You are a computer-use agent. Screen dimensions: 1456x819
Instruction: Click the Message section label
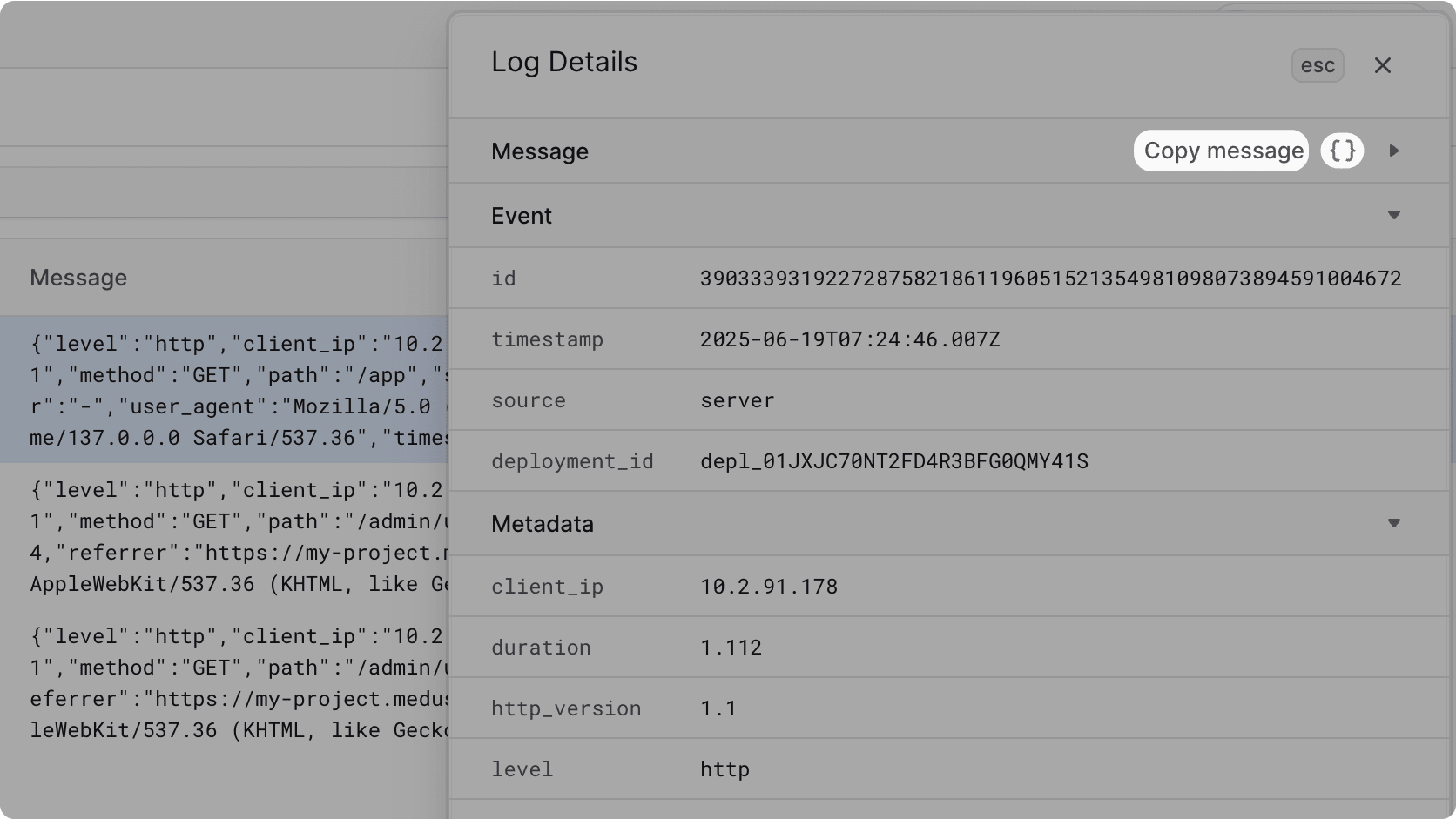click(x=540, y=151)
